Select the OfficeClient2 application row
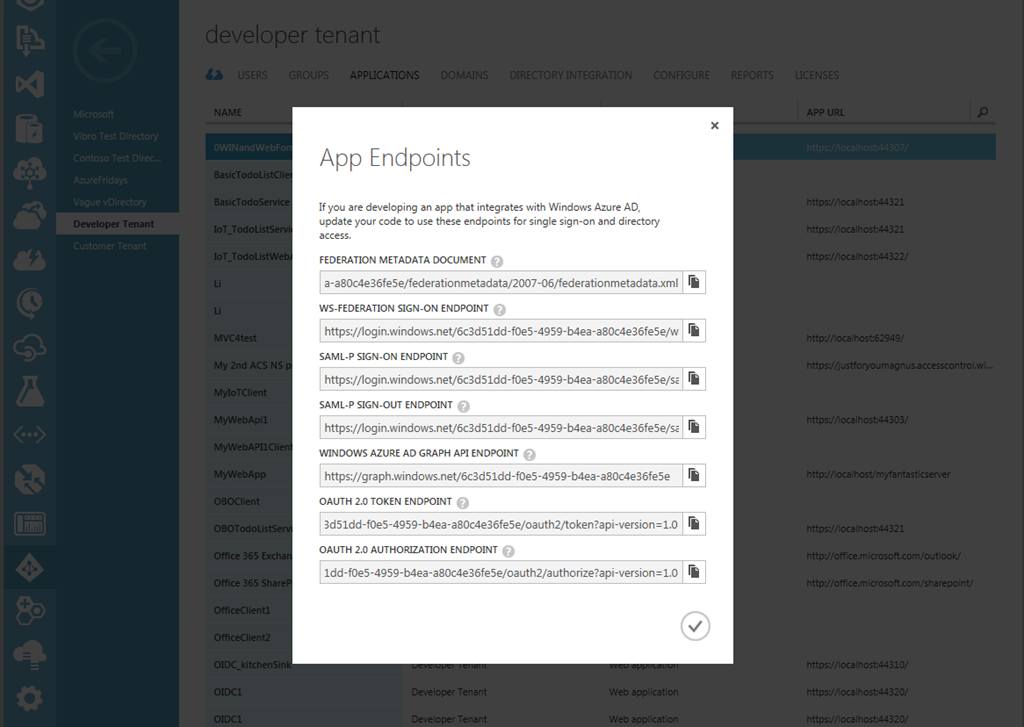 click(x=242, y=638)
